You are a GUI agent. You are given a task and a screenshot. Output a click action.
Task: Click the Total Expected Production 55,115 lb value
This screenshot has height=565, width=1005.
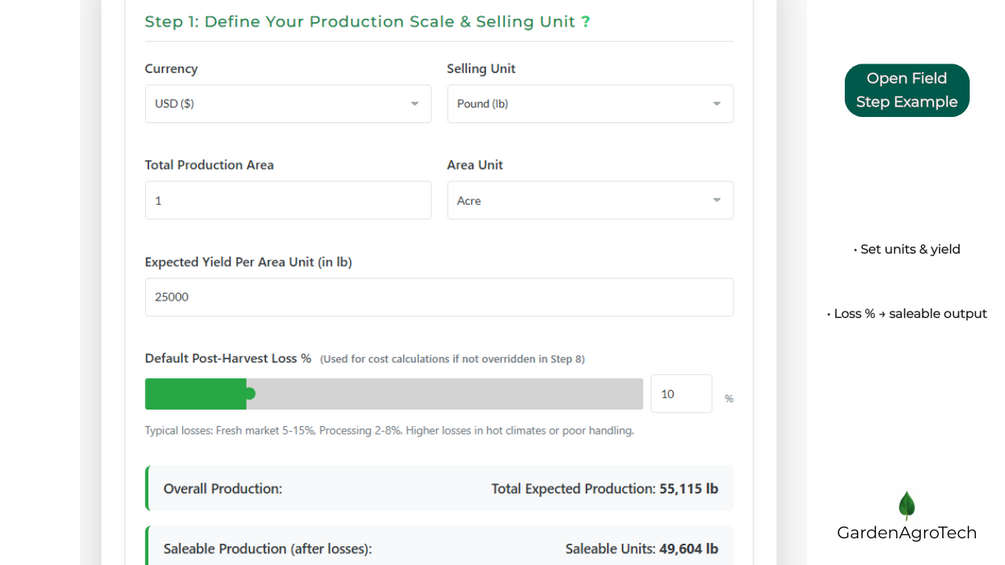coord(688,489)
